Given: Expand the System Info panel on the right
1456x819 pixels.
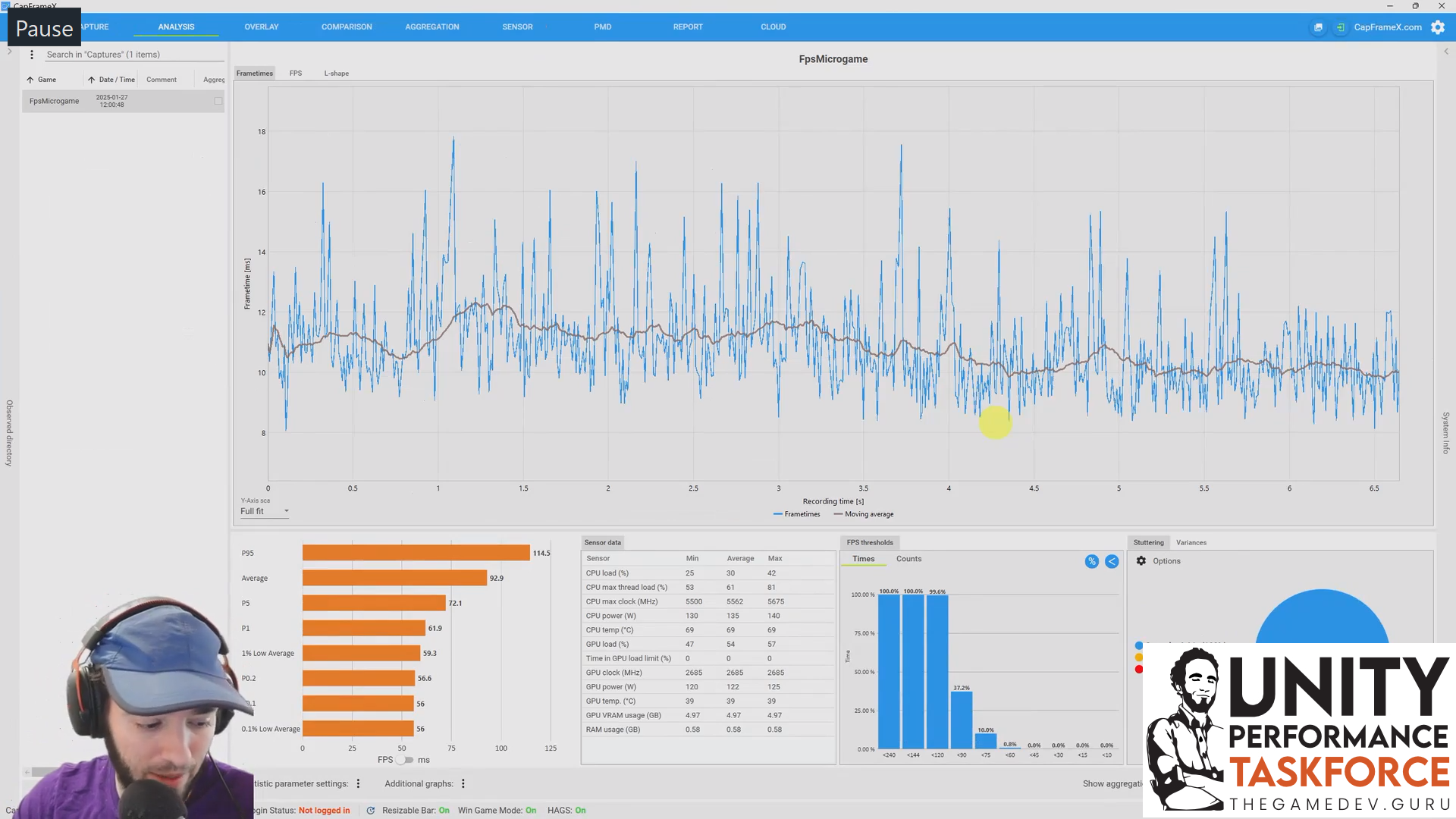Looking at the screenshot, I should coord(1445,432).
